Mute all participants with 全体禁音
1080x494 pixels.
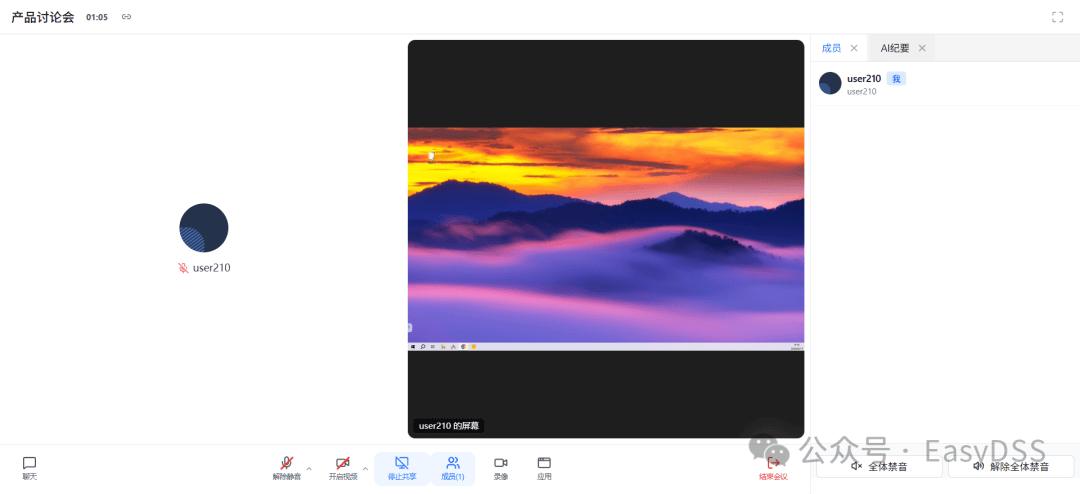879,466
